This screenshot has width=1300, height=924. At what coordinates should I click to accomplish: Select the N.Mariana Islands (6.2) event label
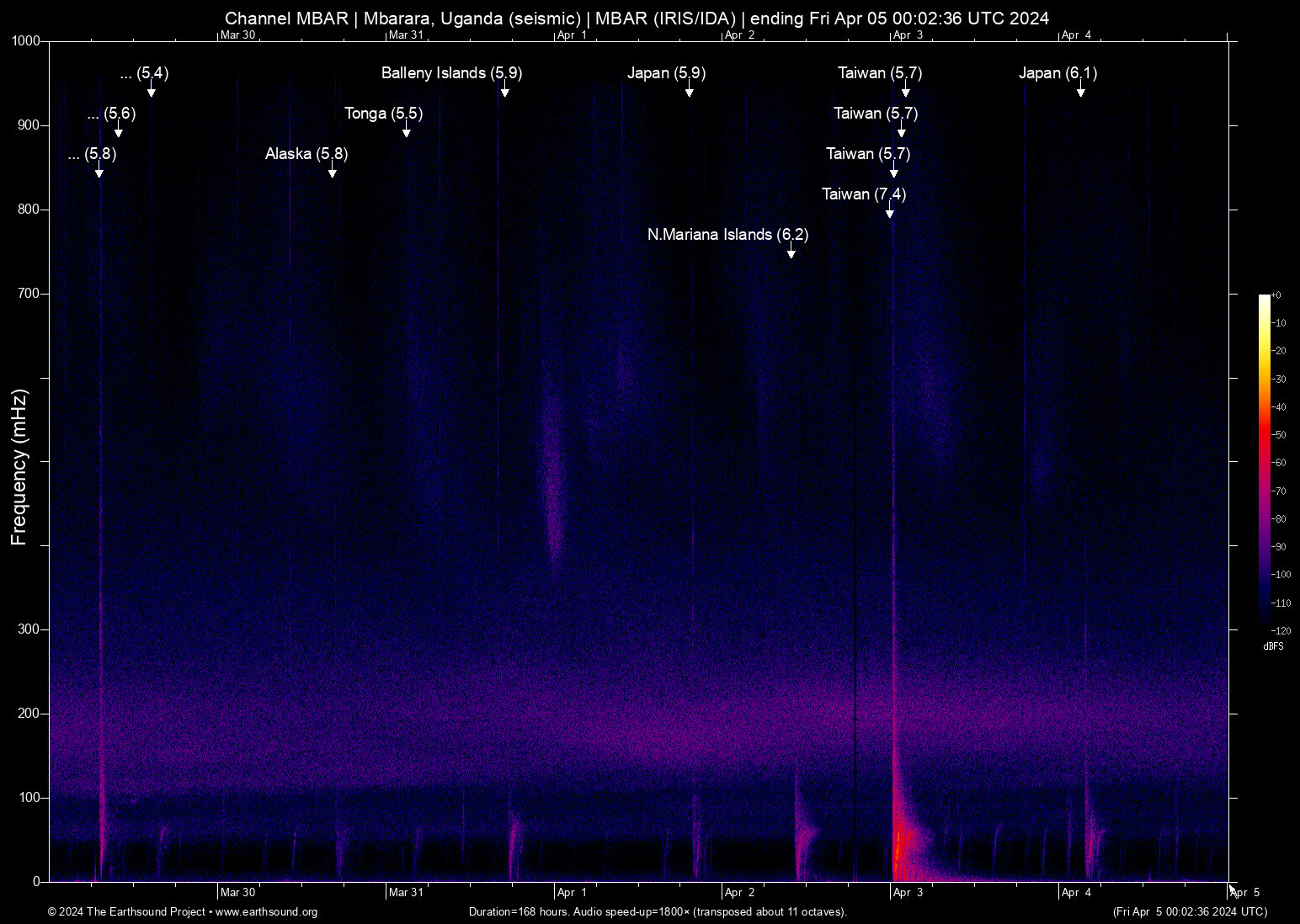tap(727, 235)
